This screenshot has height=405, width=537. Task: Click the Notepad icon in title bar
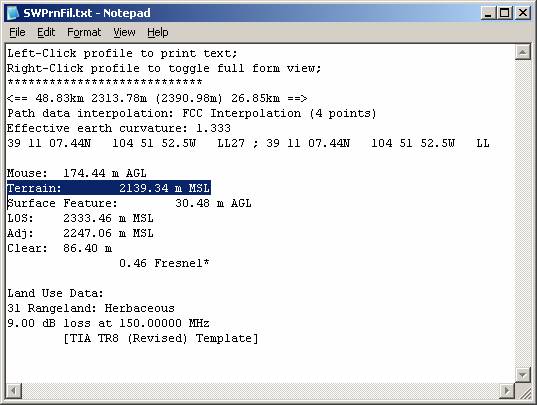click(x=13, y=13)
